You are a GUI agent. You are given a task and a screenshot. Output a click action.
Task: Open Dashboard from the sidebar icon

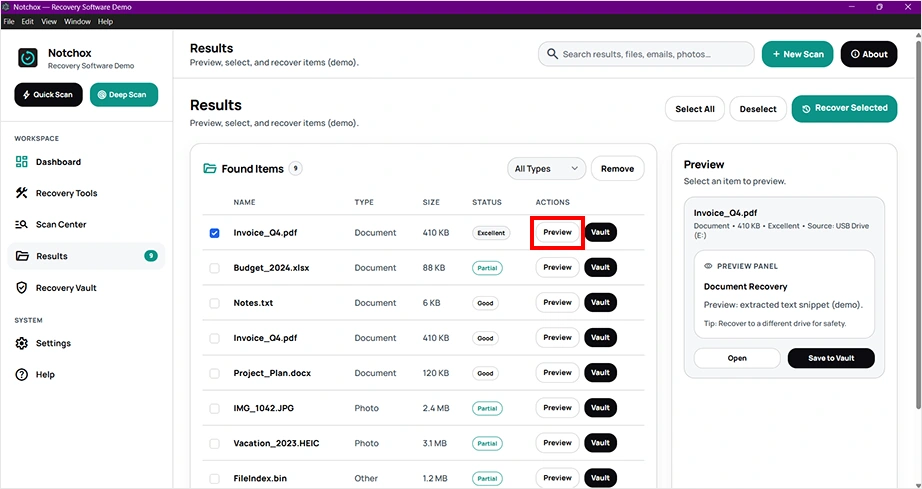pos(22,162)
